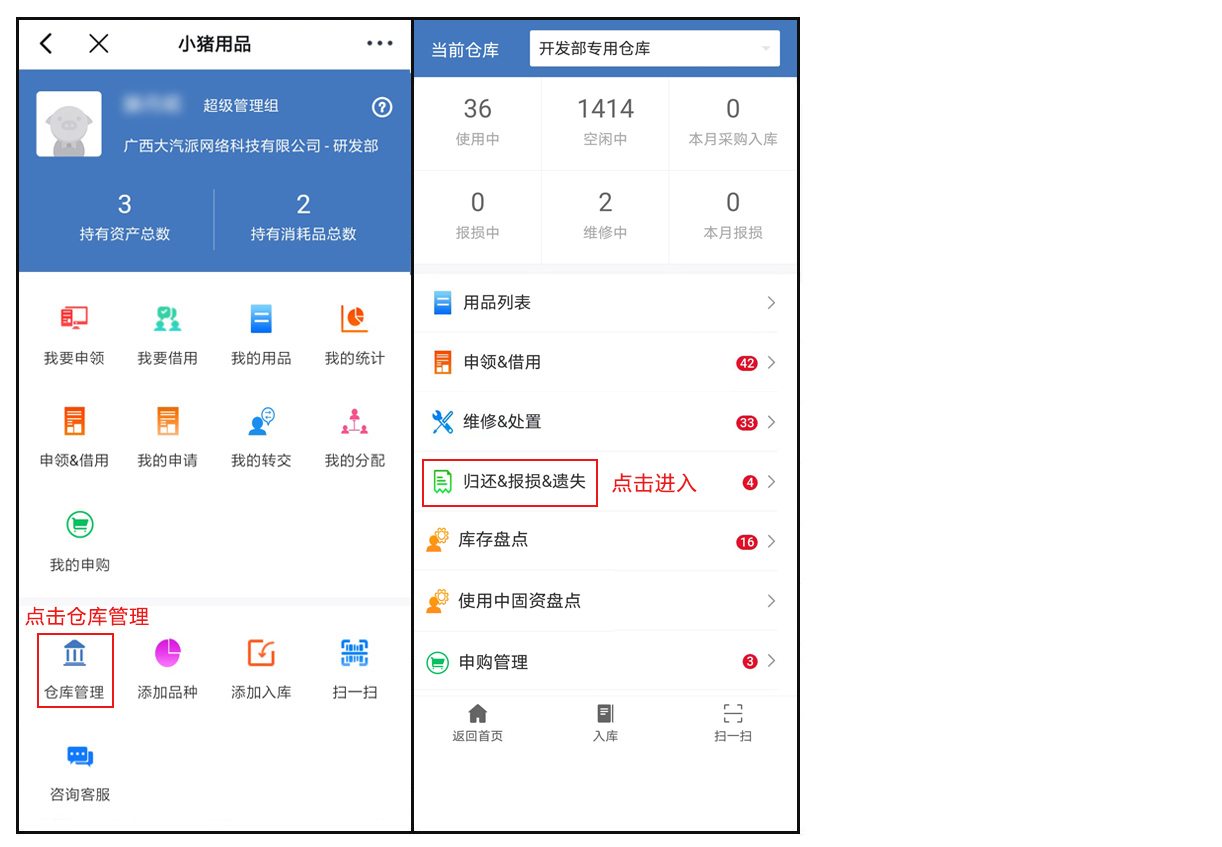1222x847 pixels.
Task: Expand chevron on 归还&报损&遗失 row
Action: tap(771, 482)
